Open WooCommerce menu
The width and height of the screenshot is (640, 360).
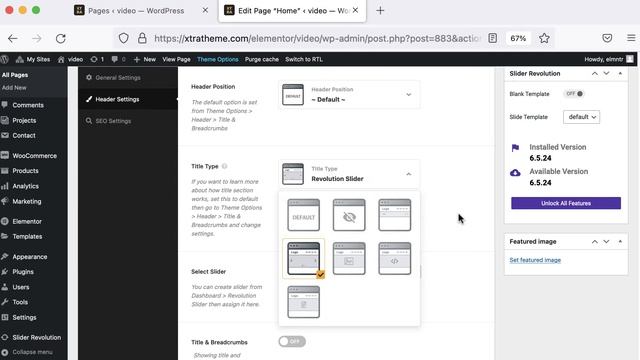pyautogui.click(x=33, y=156)
